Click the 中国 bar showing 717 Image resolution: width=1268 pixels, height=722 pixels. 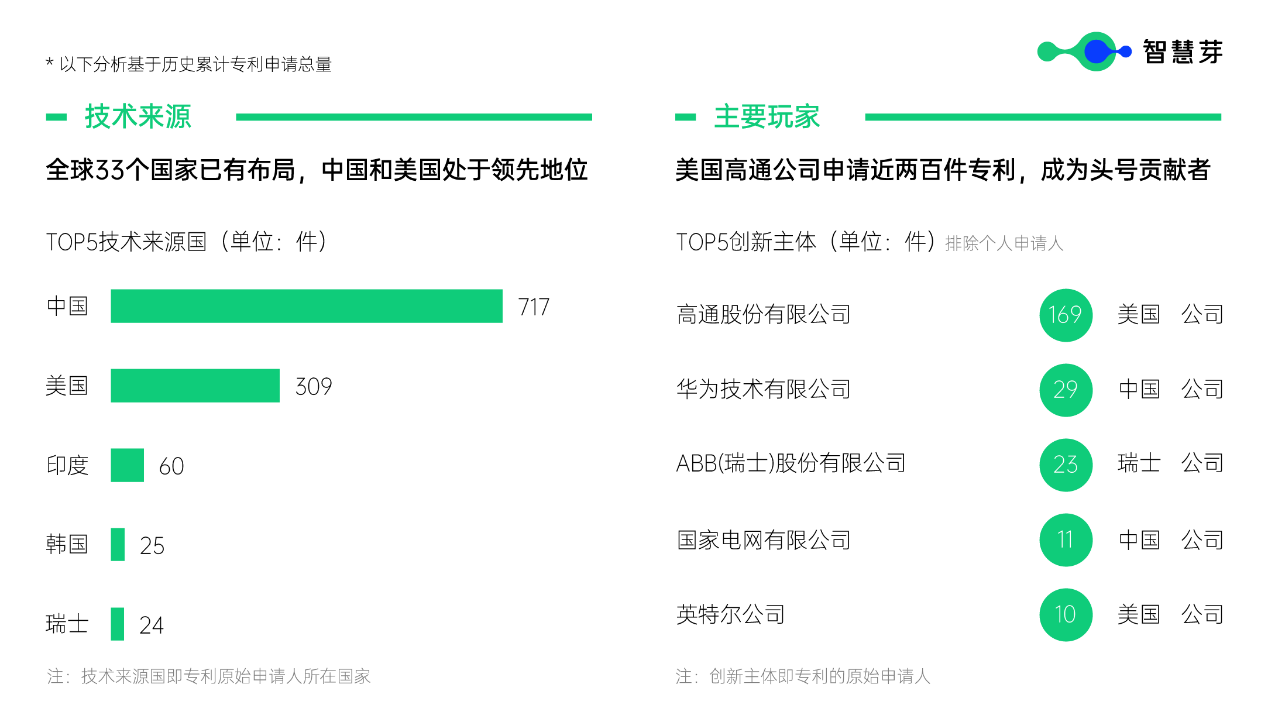pyautogui.click(x=306, y=306)
